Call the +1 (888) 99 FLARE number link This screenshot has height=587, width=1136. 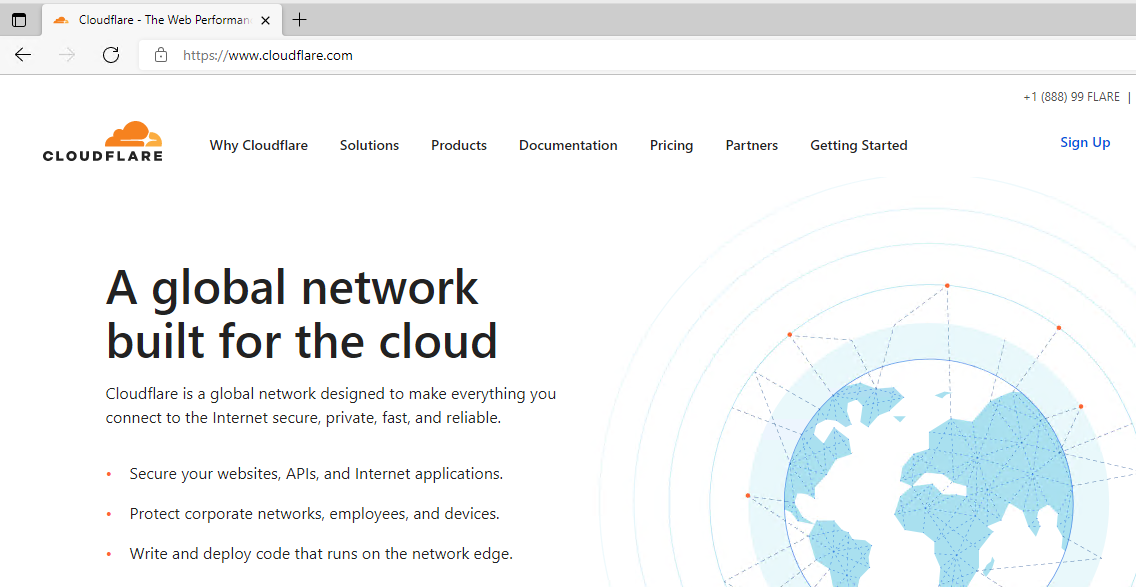click(x=1071, y=97)
